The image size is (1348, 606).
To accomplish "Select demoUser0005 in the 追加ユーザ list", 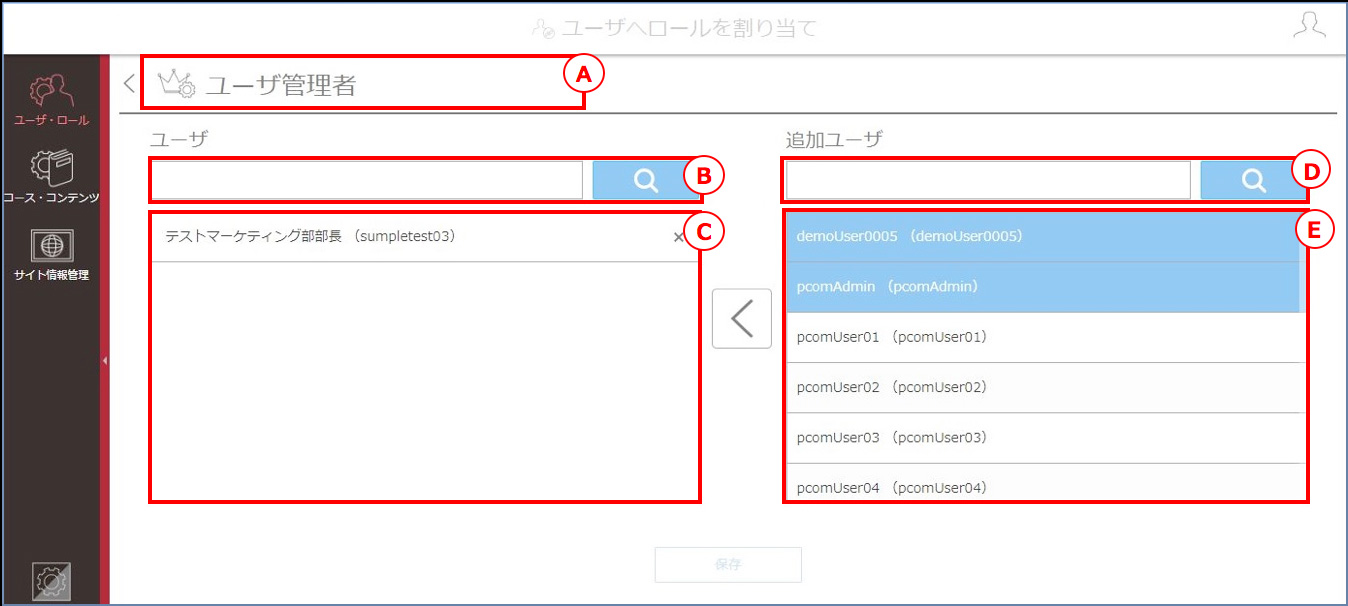I will point(1042,237).
